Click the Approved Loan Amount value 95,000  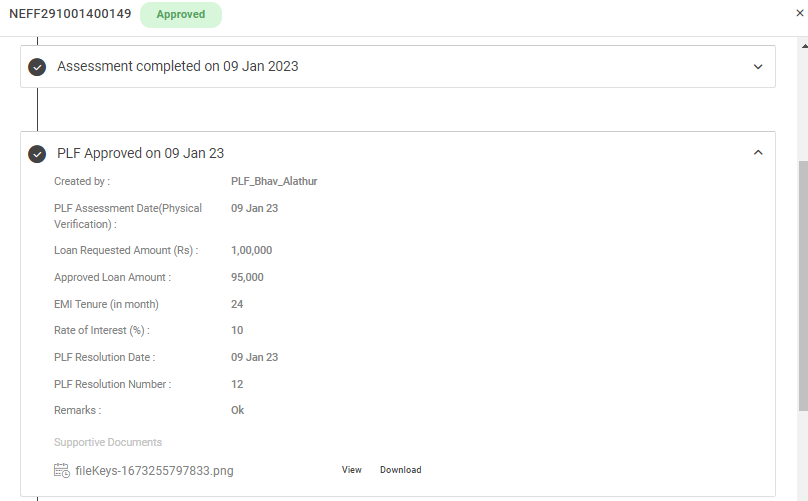pyautogui.click(x=247, y=277)
